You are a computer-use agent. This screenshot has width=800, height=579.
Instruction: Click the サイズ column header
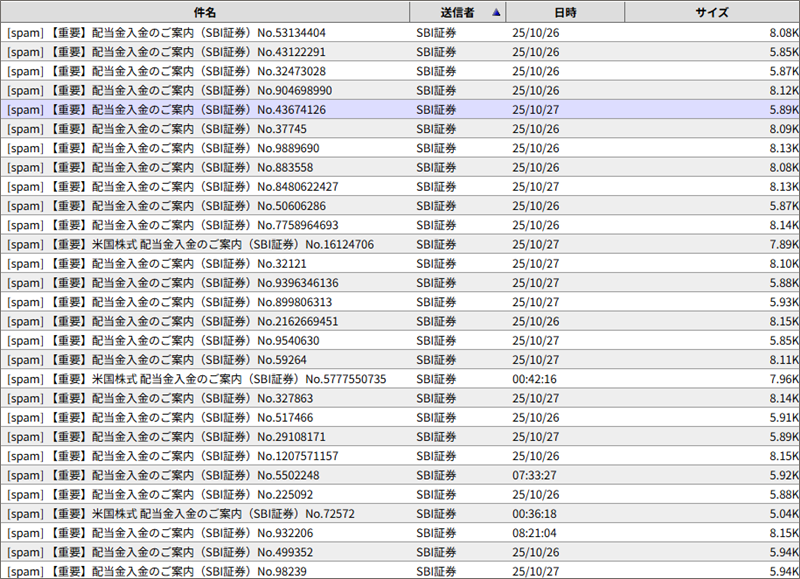coord(711,13)
